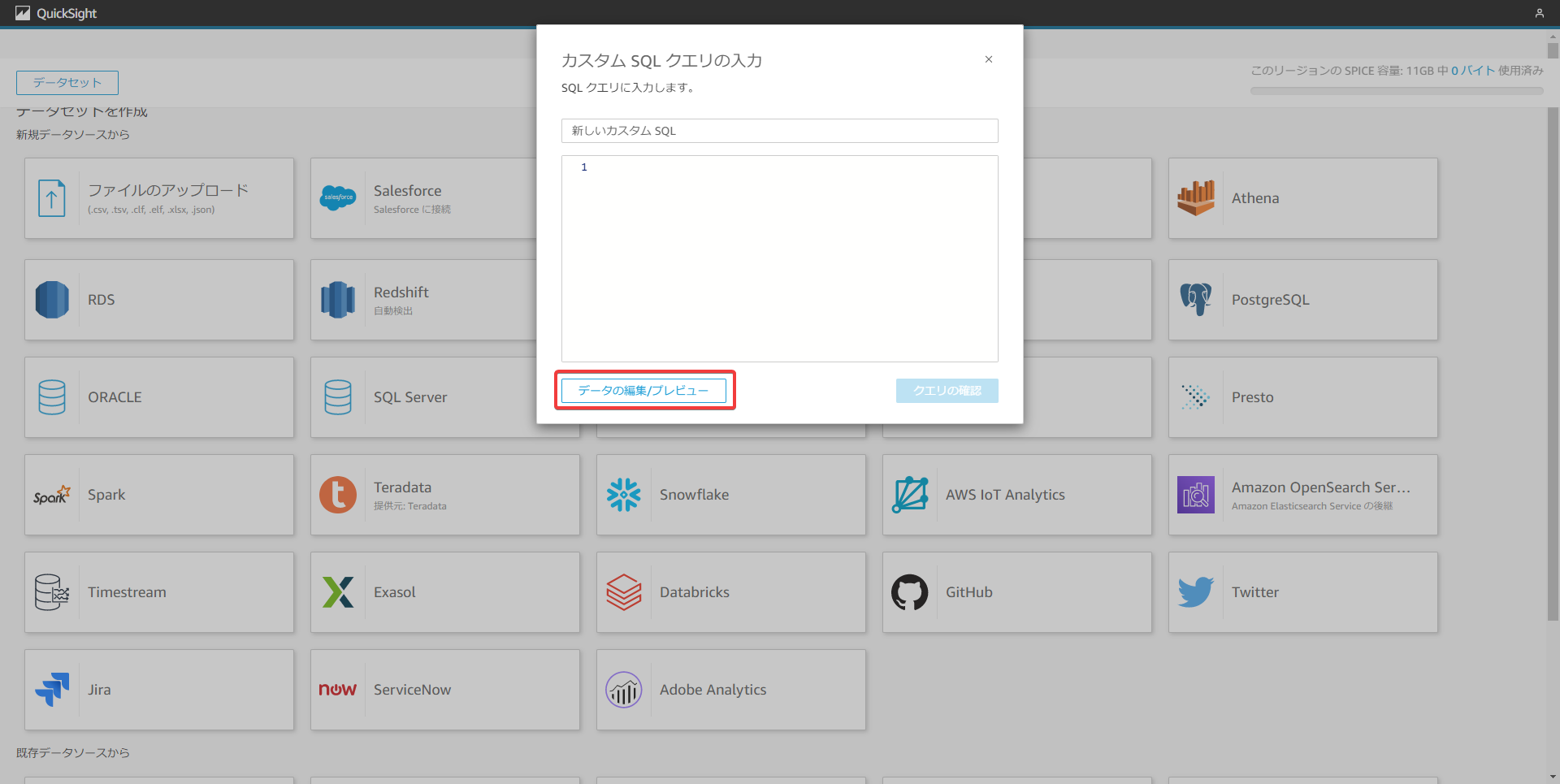Click the Adobe Analytics label text

click(x=713, y=690)
